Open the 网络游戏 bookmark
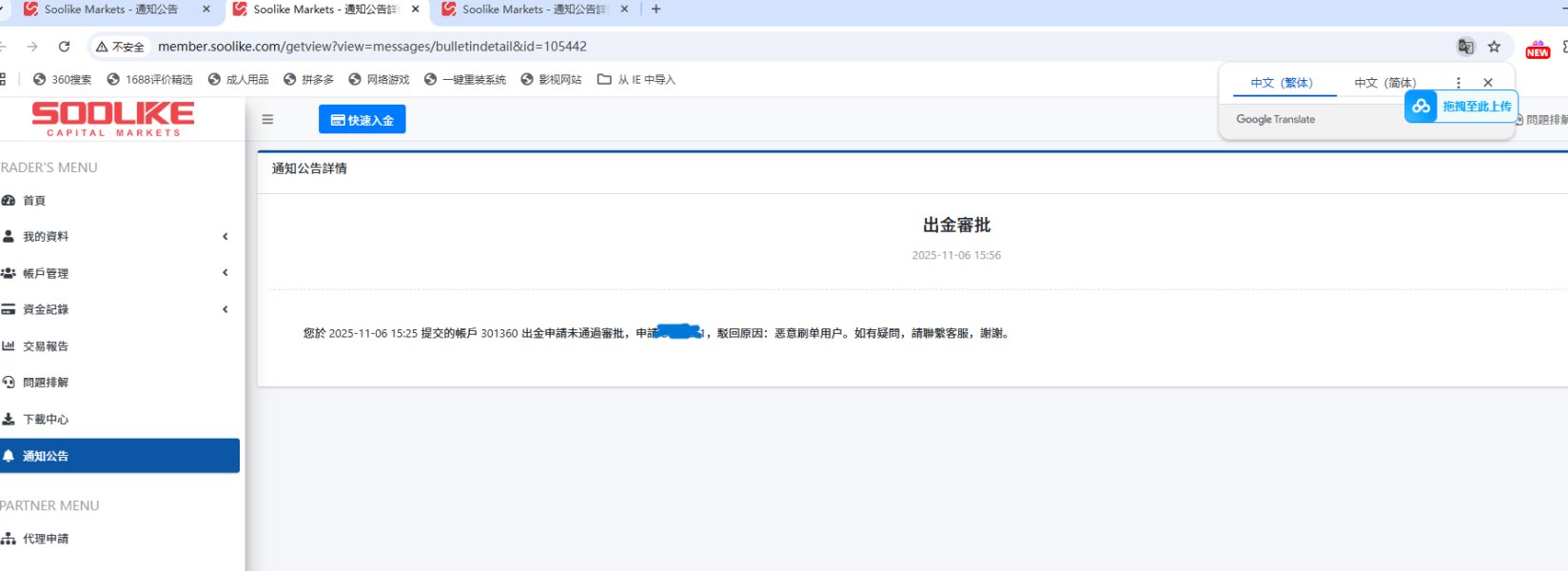Image resolution: width=1568 pixels, height=571 pixels. tap(379, 80)
